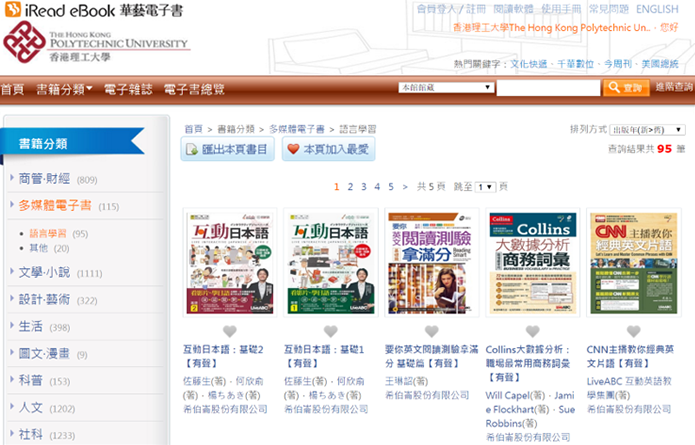Expand the 人文 category
This screenshot has height=445, width=695.
31,407
